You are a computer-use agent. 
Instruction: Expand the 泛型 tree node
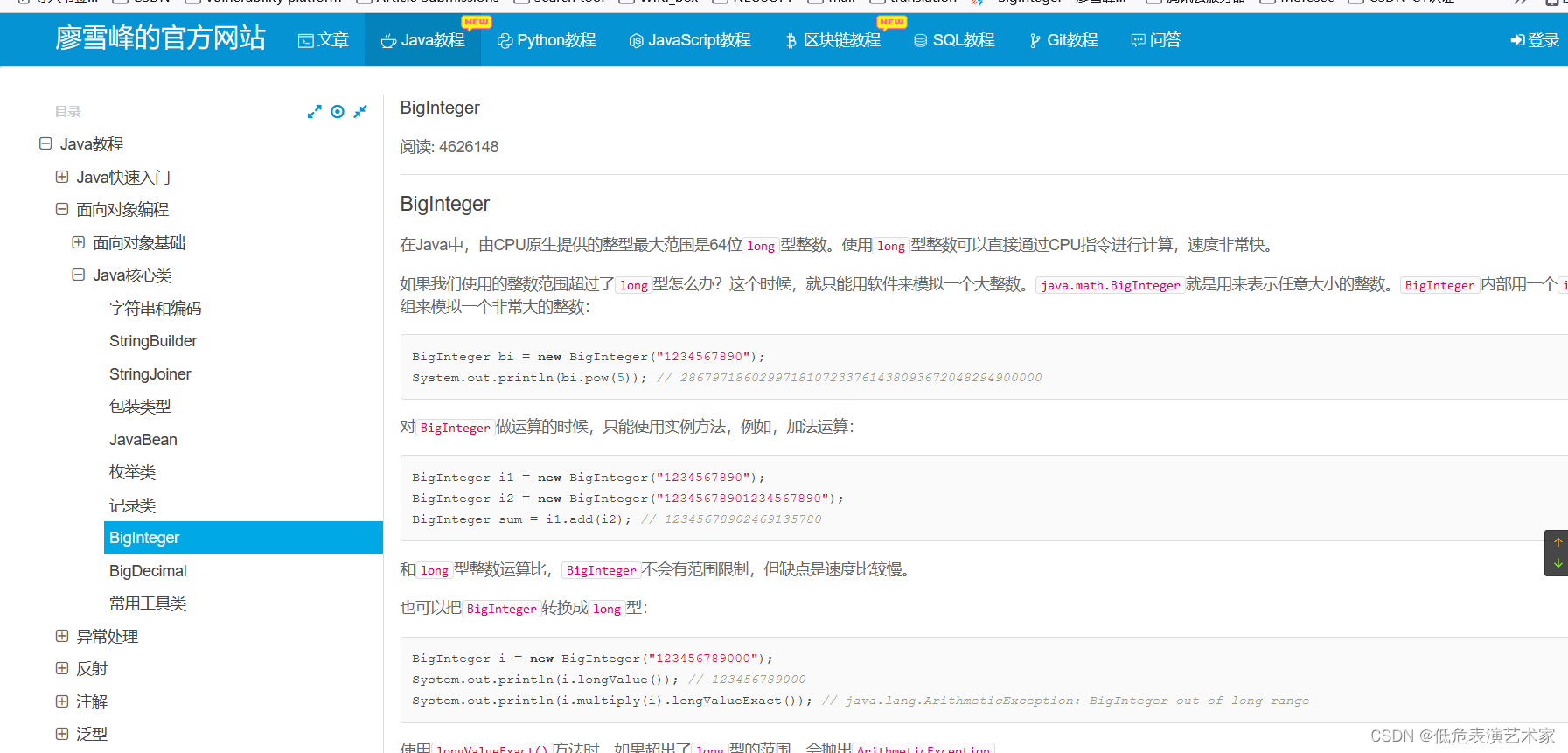[62, 734]
